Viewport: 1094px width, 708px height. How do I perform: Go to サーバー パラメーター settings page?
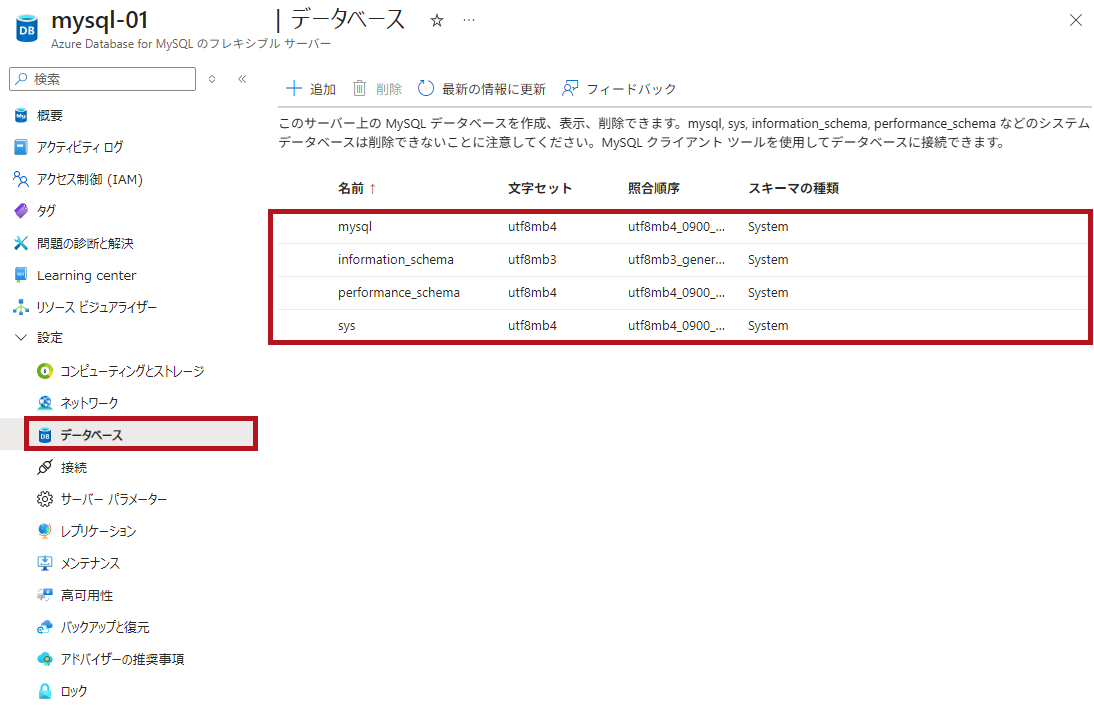pyautogui.click(x=113, y=499)
